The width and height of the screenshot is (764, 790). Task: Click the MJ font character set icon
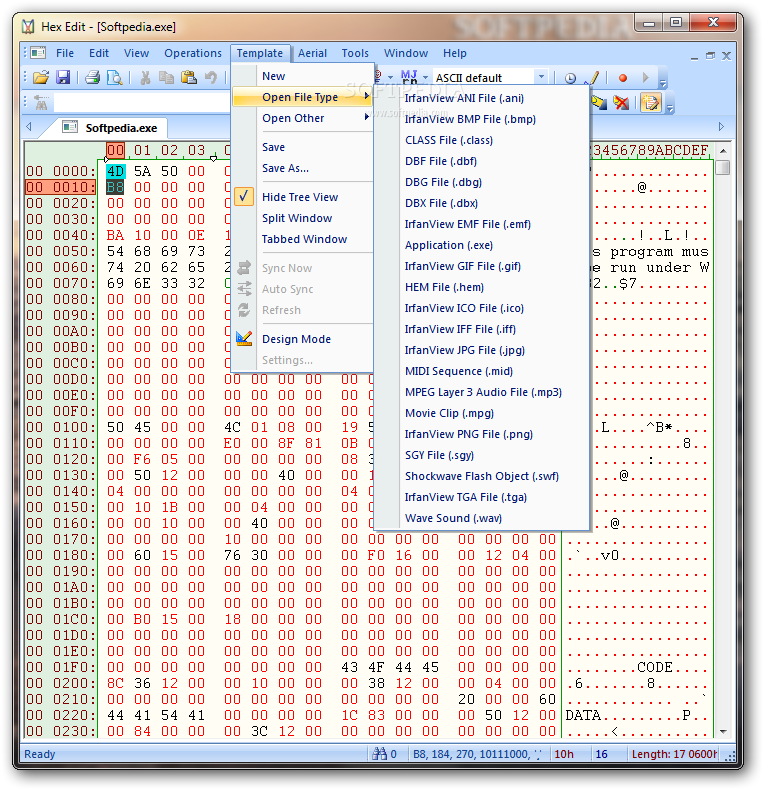click(409, 77)
